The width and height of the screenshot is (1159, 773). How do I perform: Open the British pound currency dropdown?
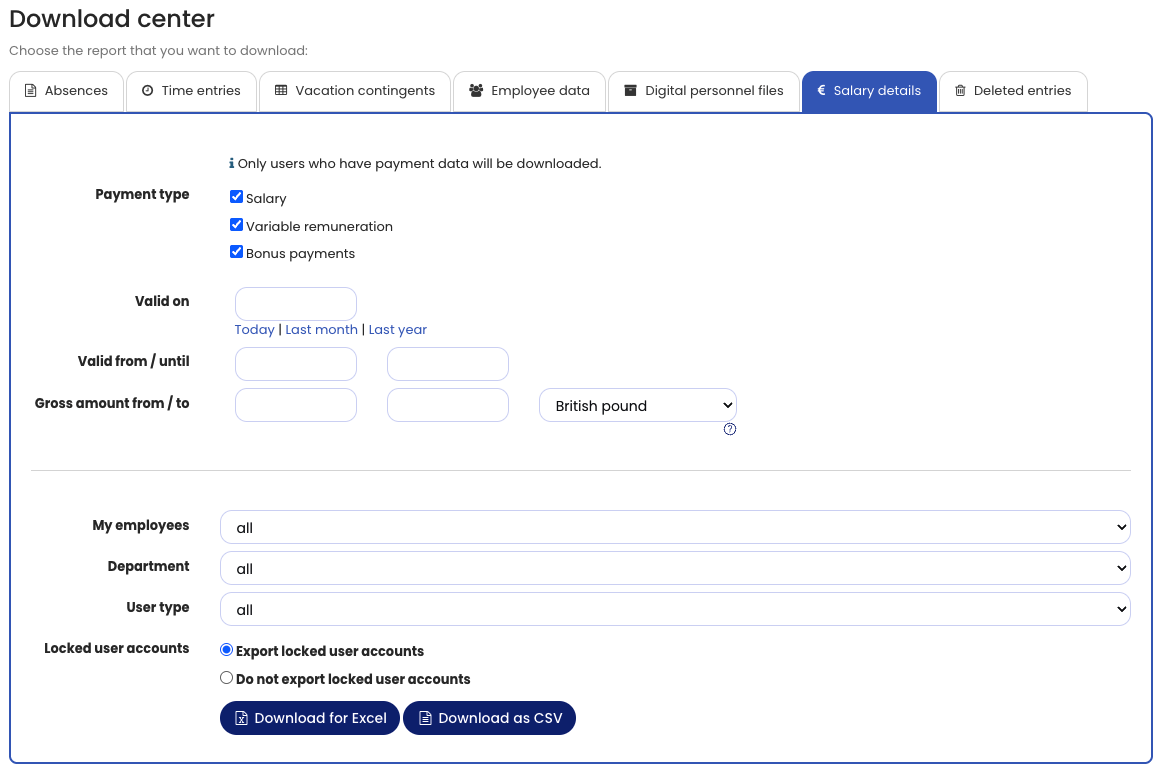click(x=638, y=406)
